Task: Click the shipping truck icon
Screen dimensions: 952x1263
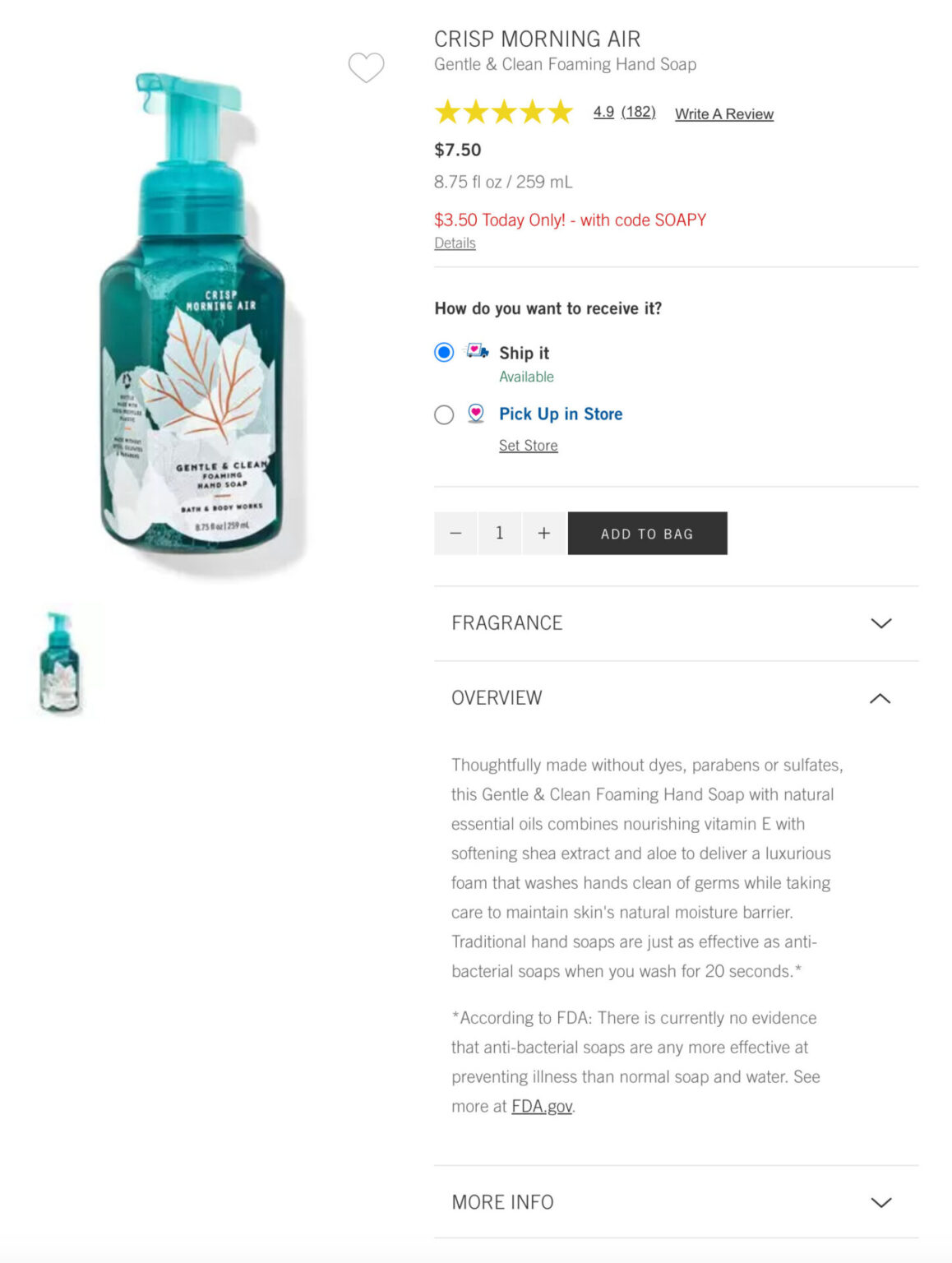Action: (x=477, y=352)
